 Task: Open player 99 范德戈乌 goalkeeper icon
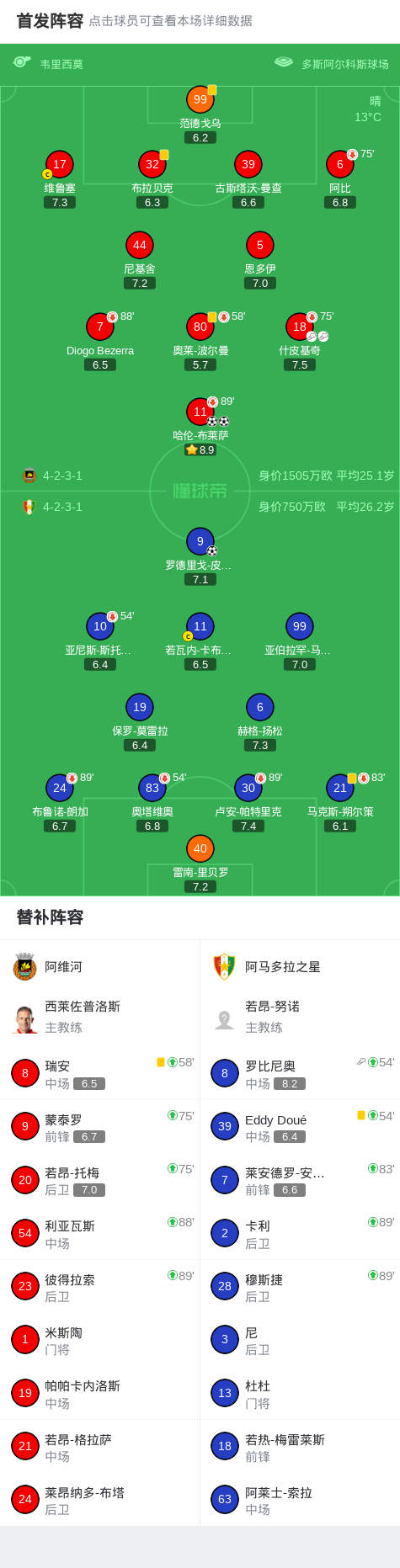coord(200,99)
